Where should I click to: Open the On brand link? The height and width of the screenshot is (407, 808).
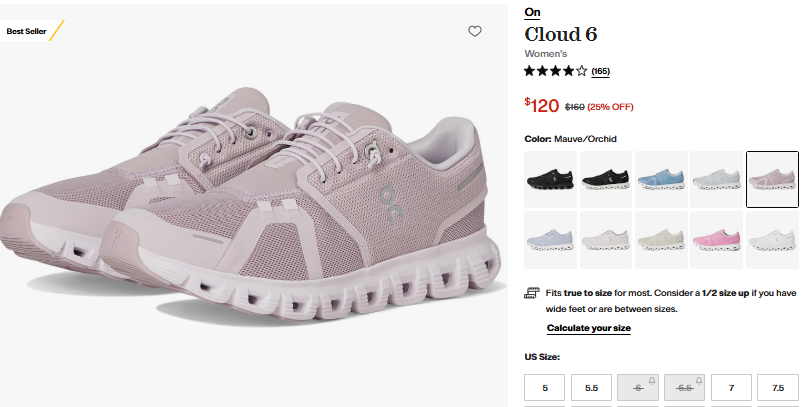tap(532, 12)
